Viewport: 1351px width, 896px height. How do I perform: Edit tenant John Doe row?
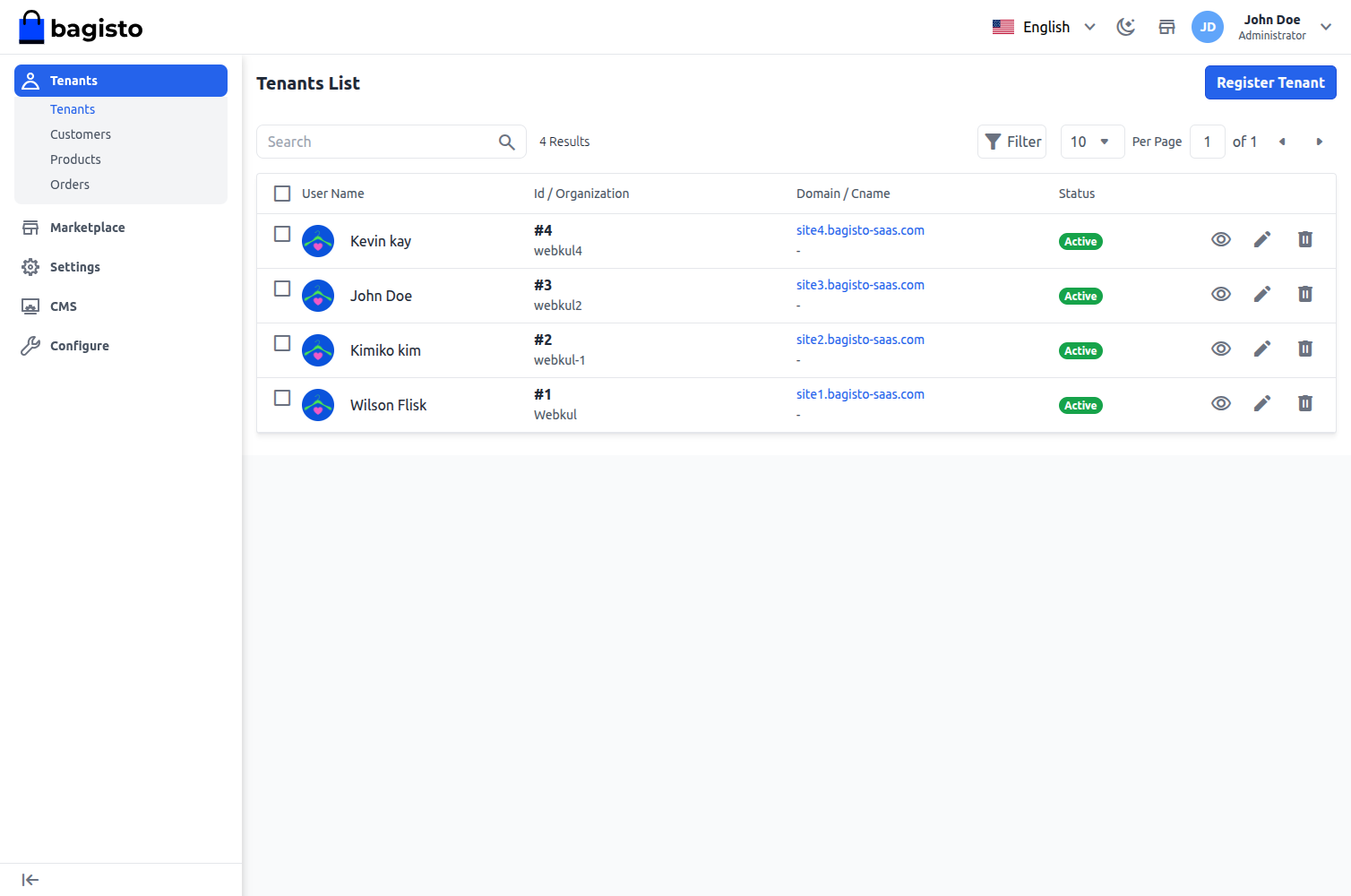coord(1262,294)
